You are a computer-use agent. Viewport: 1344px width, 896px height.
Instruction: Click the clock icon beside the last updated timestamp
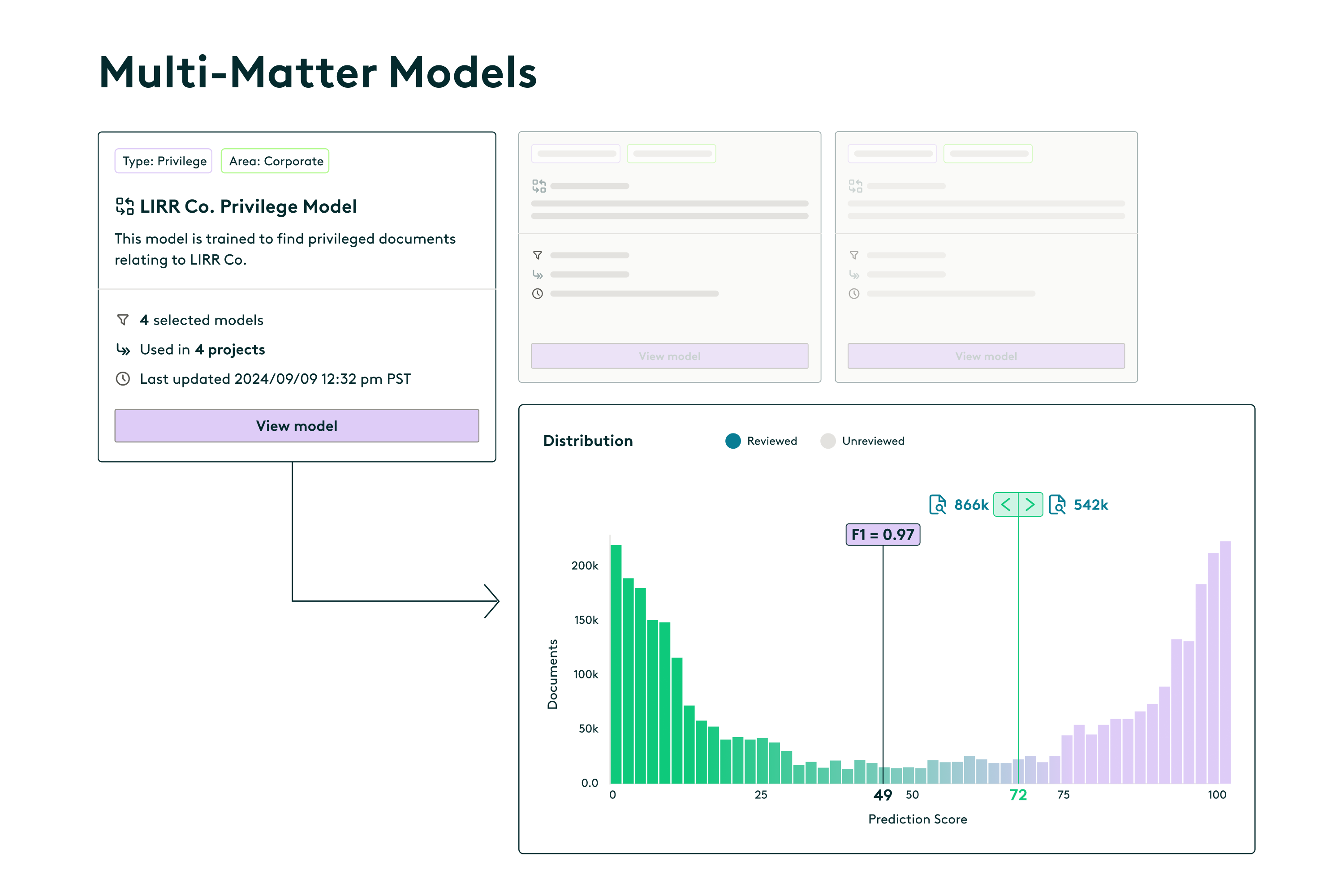click(x=123, y=378)
